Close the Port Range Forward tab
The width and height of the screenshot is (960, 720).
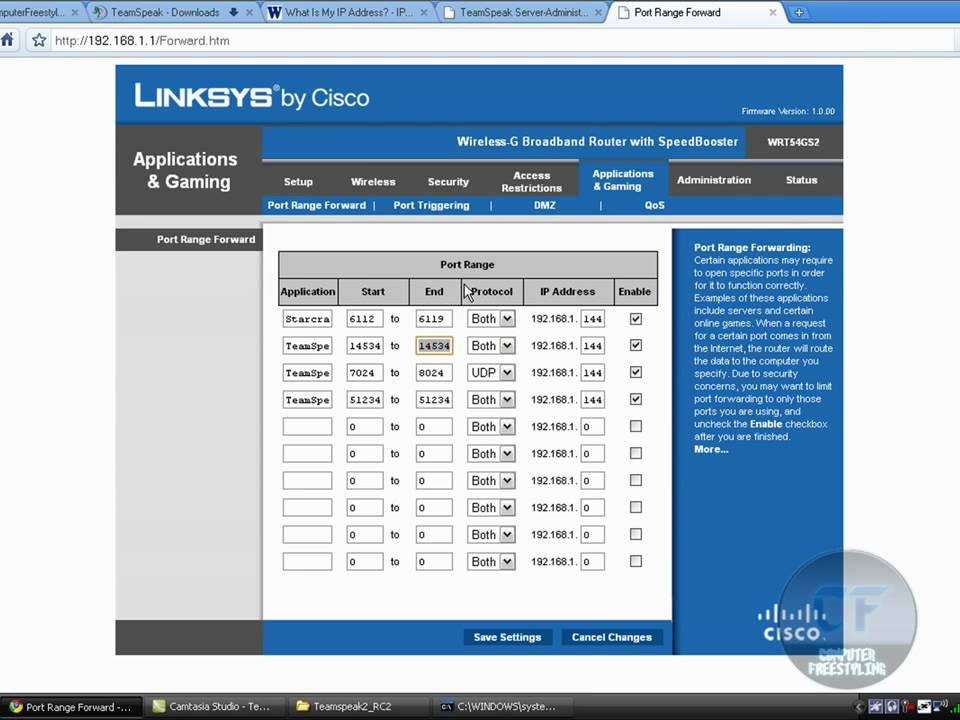pos(773,12)
